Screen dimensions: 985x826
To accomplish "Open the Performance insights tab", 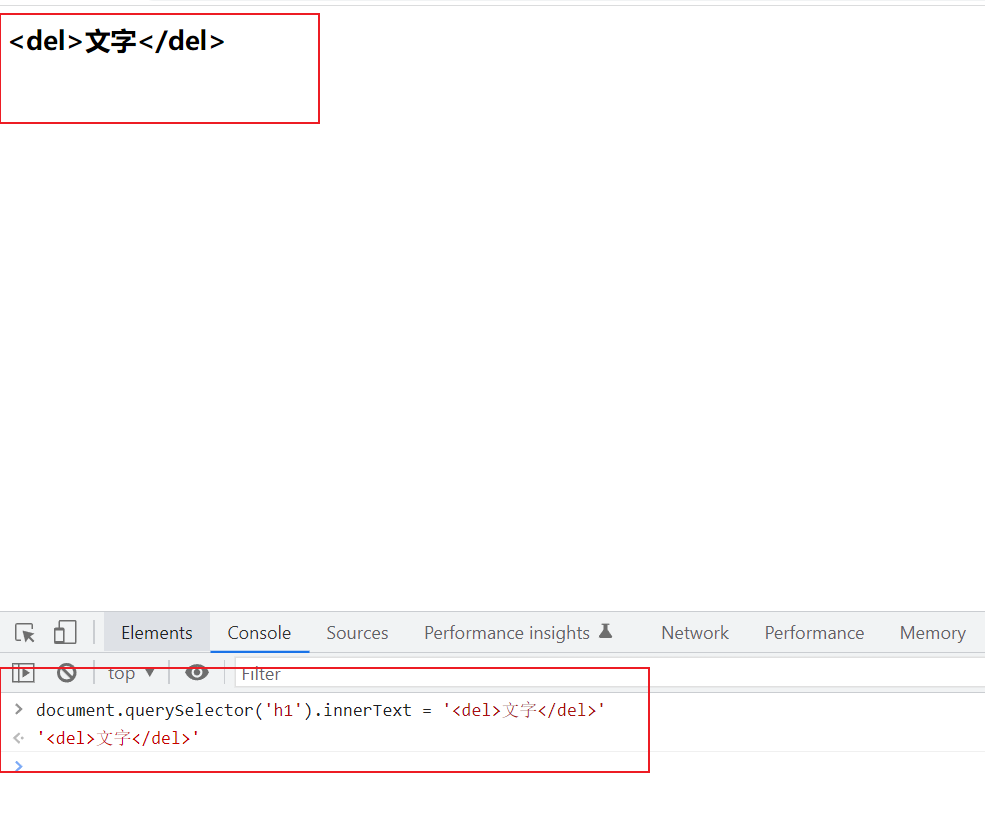I will 506,633.
